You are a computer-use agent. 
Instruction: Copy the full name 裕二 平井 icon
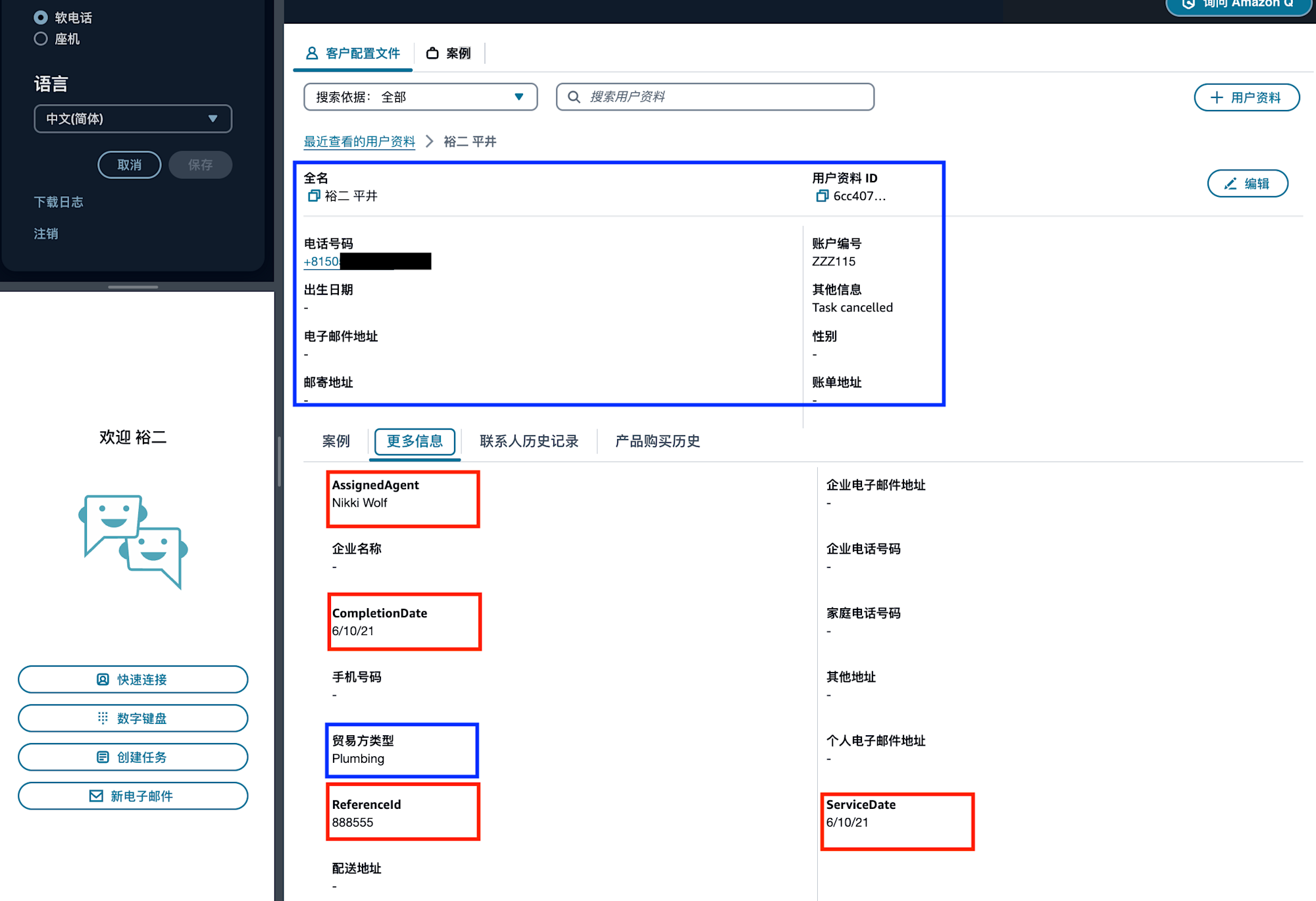(x=314, y=195)
